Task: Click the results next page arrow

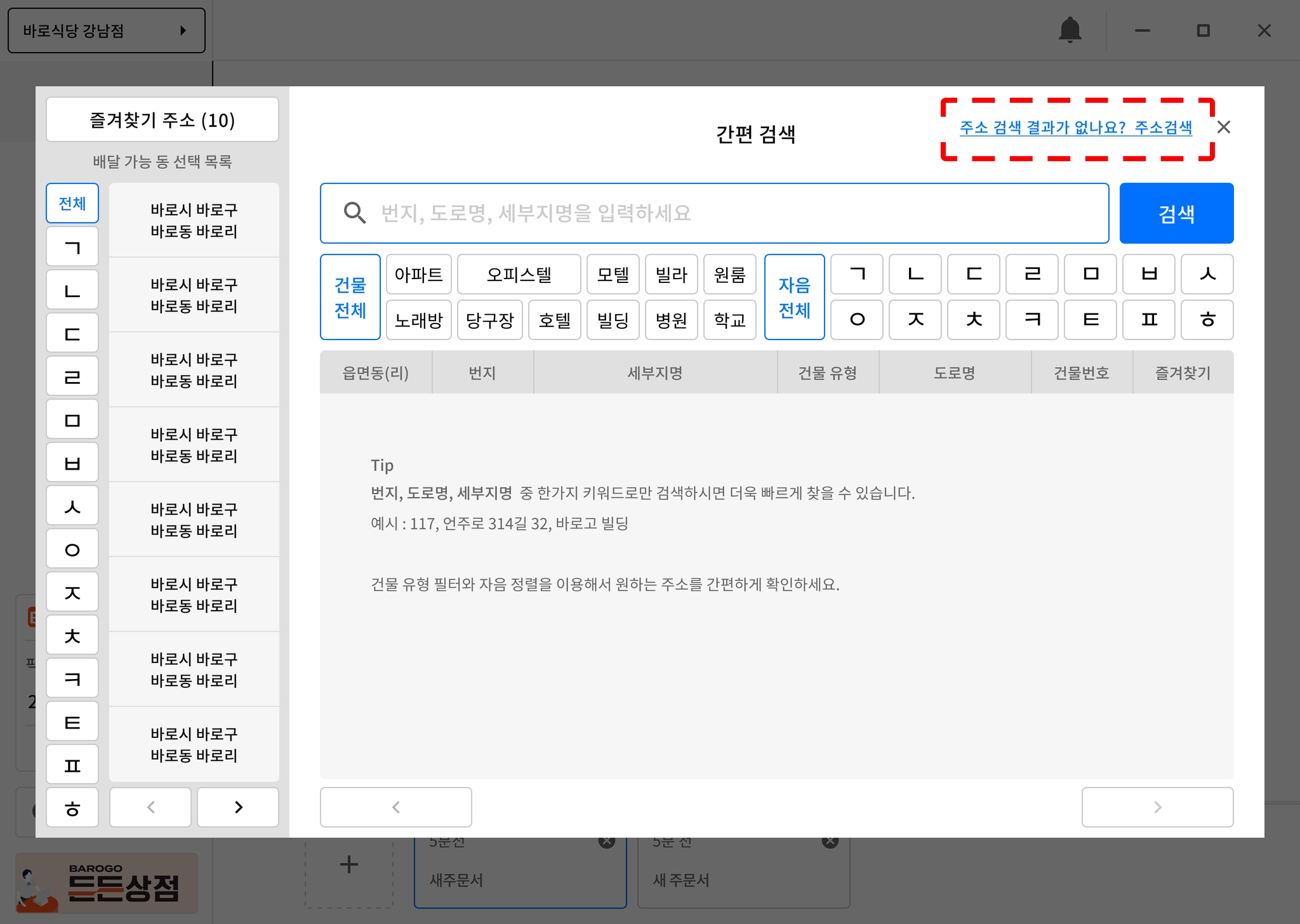Action: pyautogui.click(x=1157, y=807)
